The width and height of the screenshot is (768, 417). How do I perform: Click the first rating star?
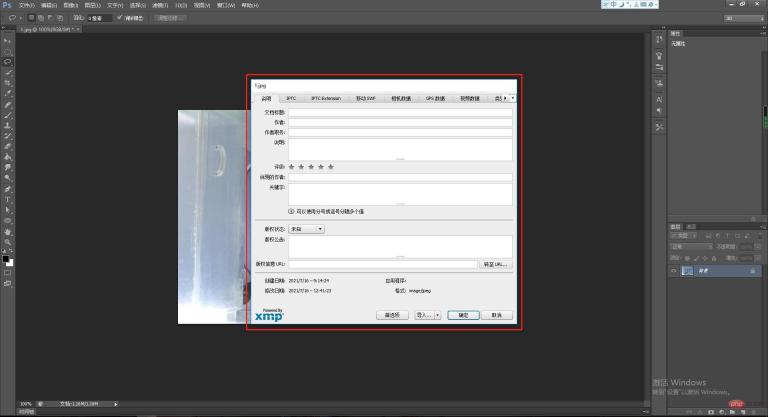pos(291,166)
